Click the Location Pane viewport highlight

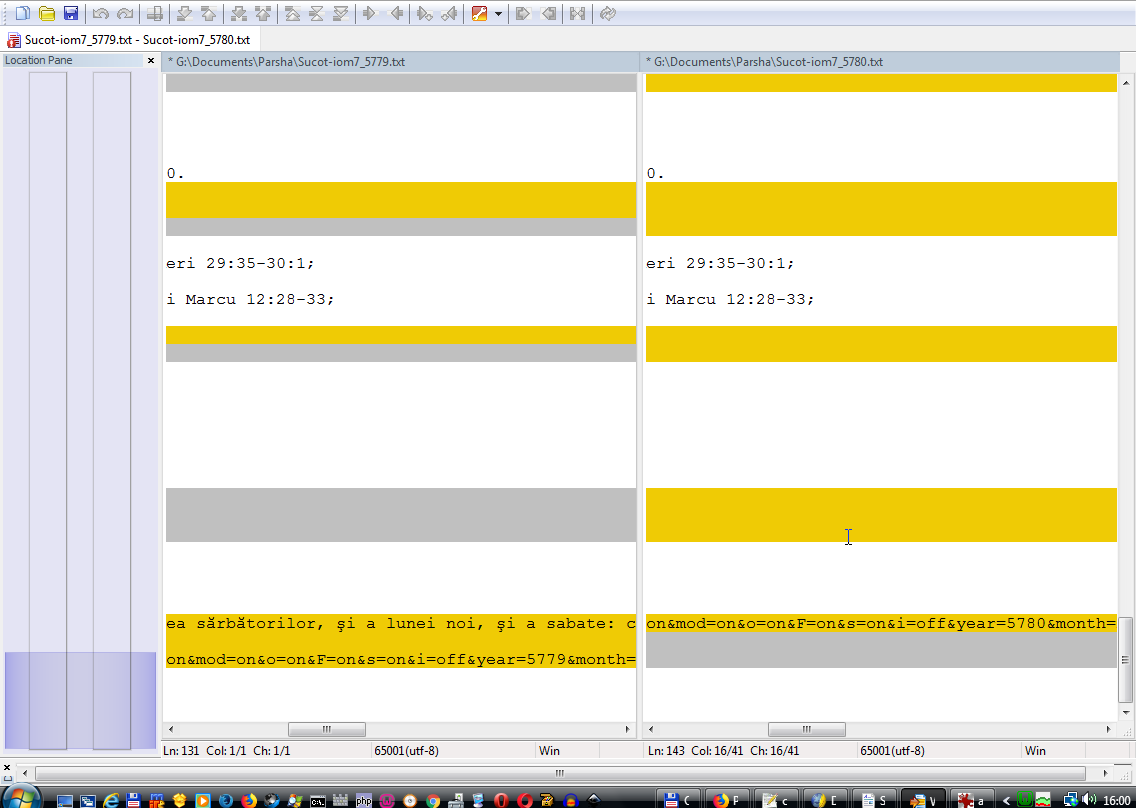pos(80,700)
